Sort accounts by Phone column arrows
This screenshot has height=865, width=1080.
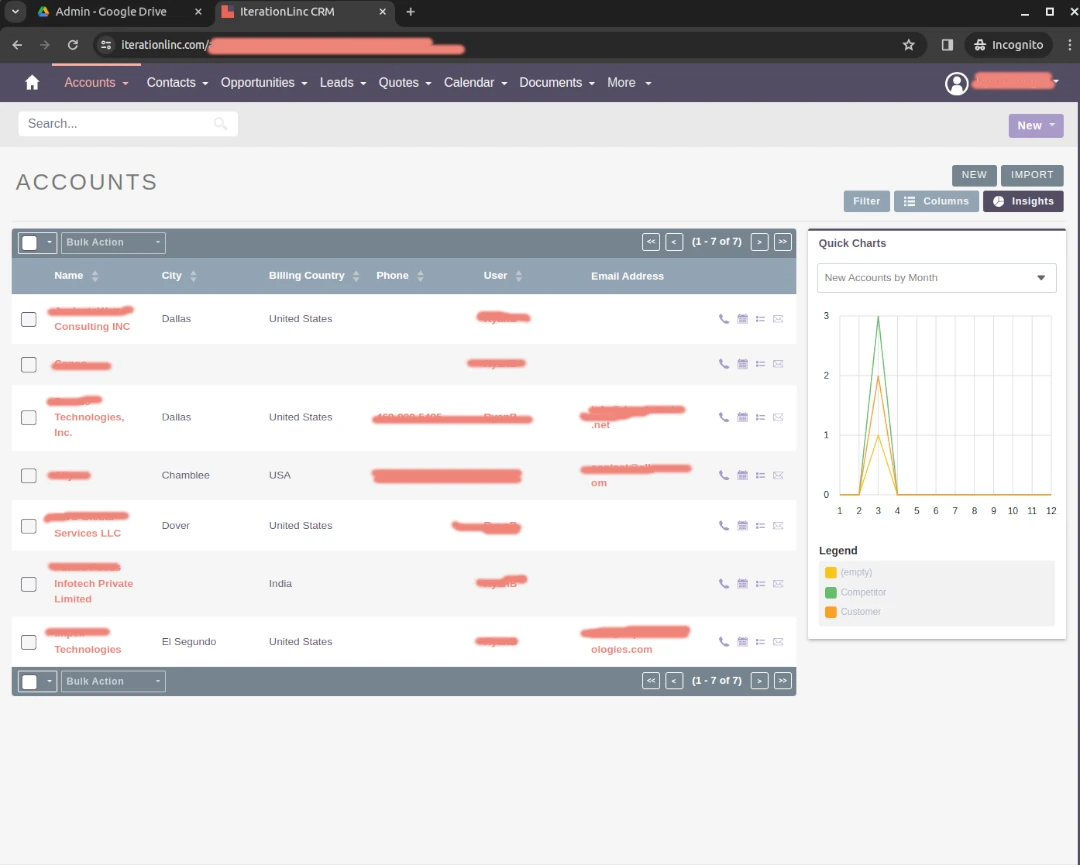click(420, 276)
